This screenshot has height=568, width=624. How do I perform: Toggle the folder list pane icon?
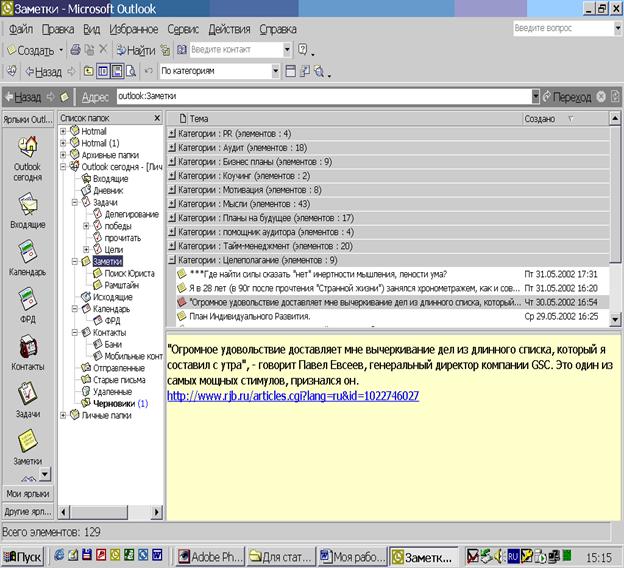click(x=103, y=71)
